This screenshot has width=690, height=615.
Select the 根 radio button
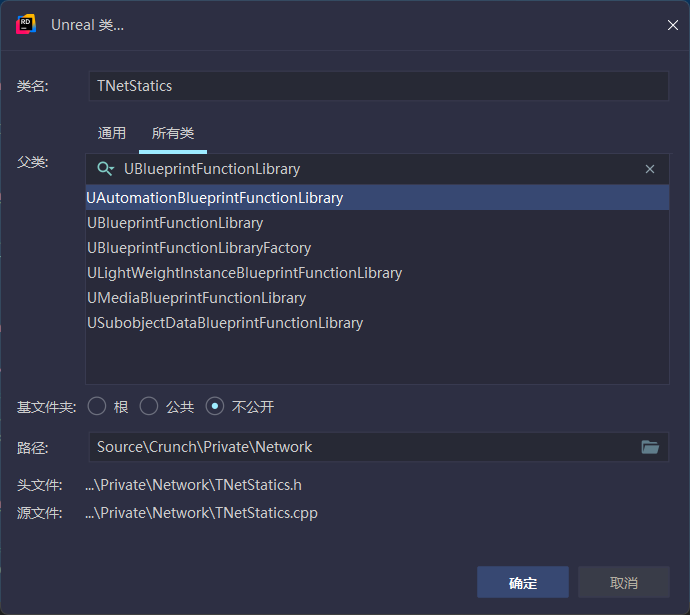(97, 406)
